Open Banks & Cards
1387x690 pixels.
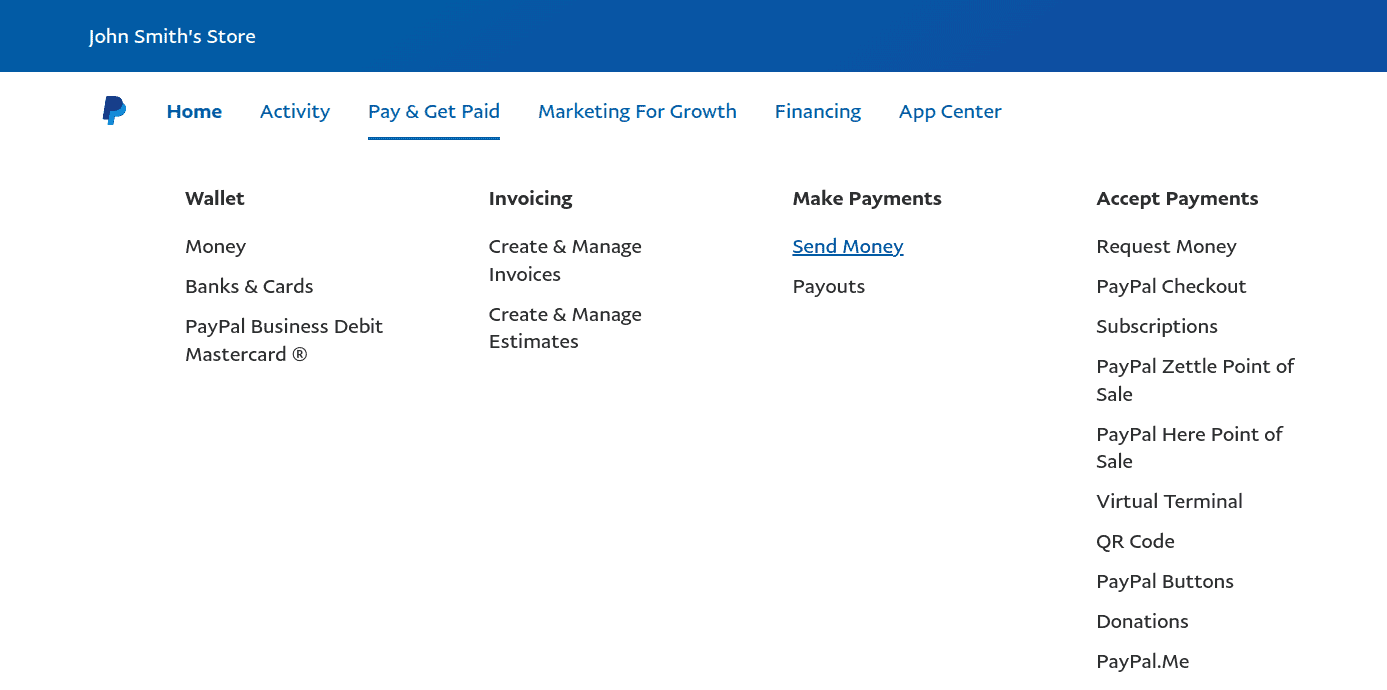[249, 287]
